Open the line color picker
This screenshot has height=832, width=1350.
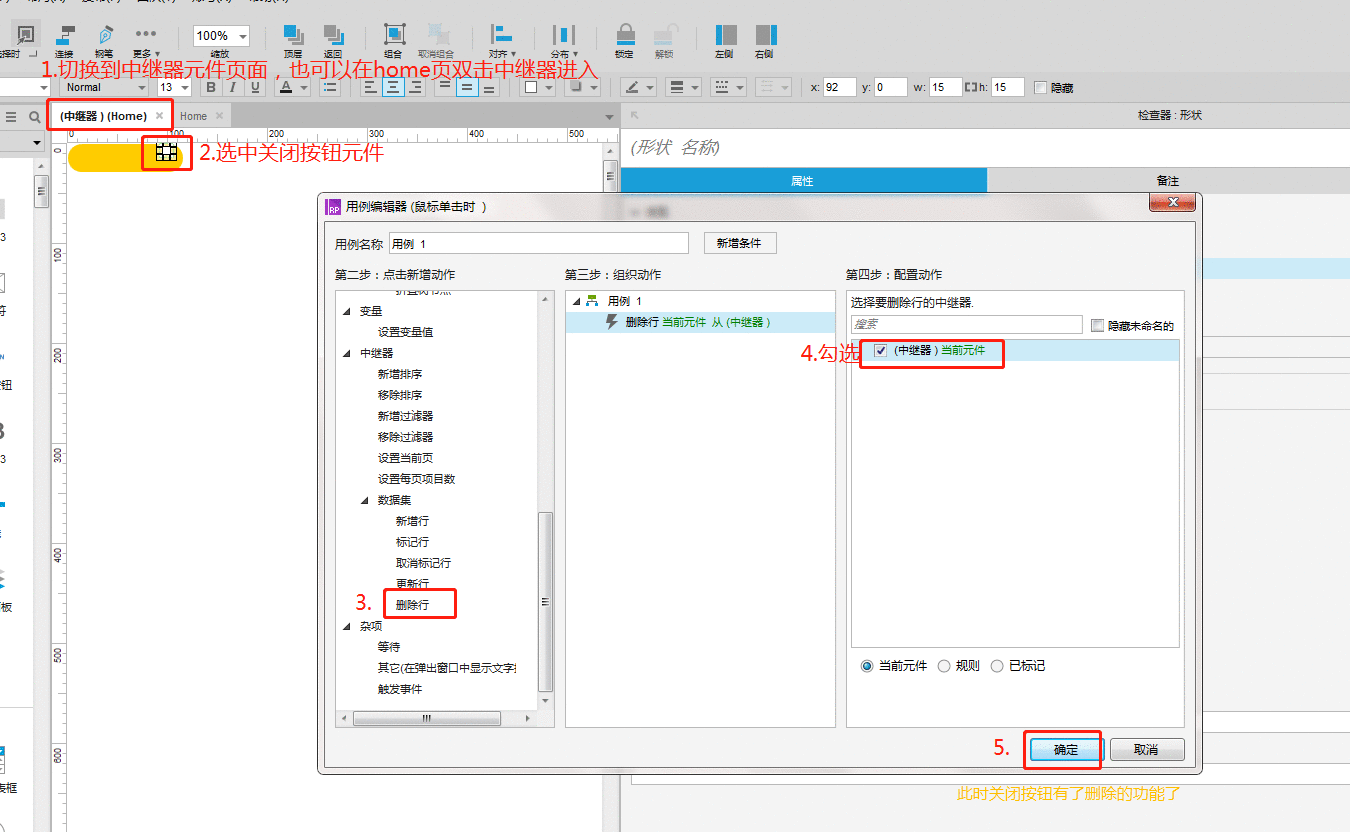[x=637, y=87]
